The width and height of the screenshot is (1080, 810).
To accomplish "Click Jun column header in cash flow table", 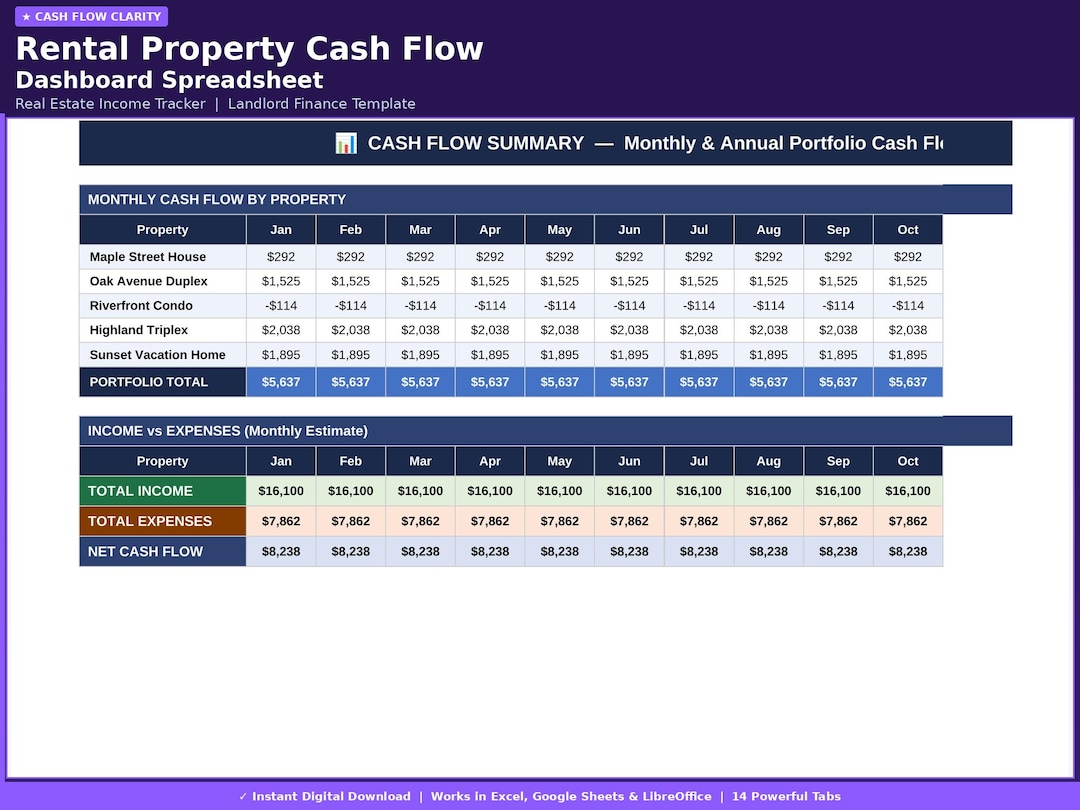I will 629,230.
